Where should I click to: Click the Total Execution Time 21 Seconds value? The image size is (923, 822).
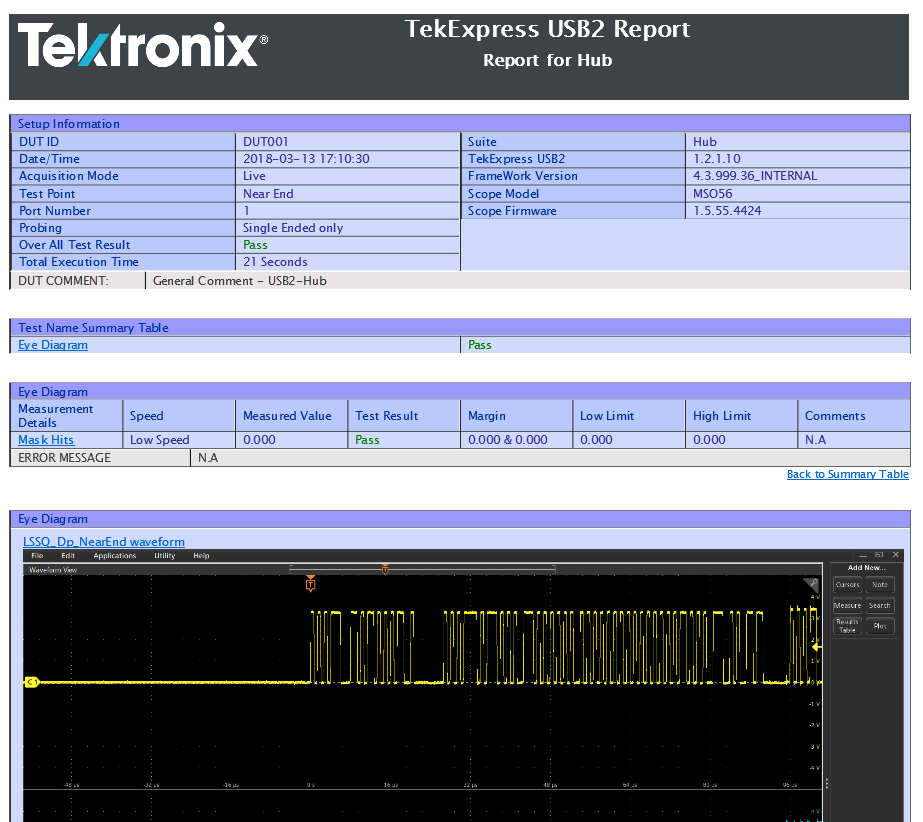[x=275, y=262]
